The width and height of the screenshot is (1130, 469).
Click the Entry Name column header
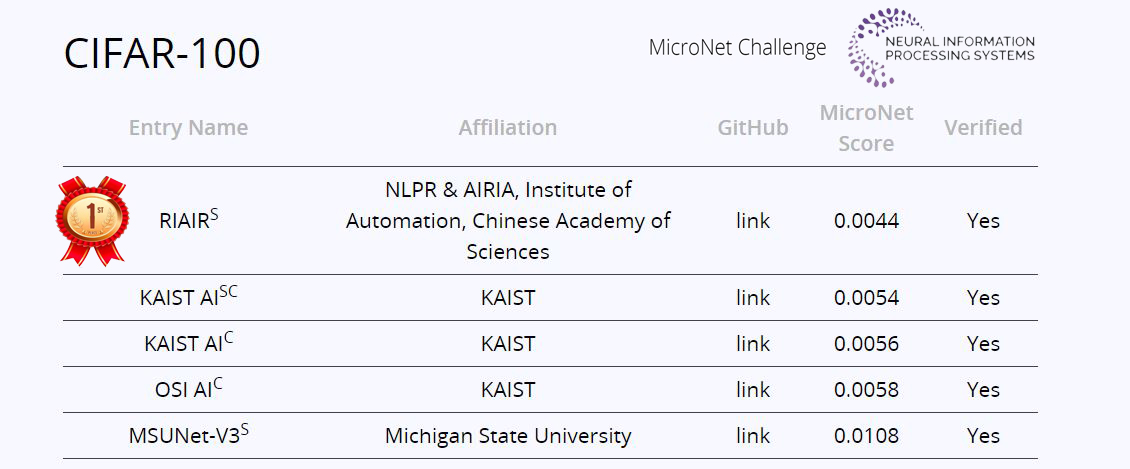[188, 127]
